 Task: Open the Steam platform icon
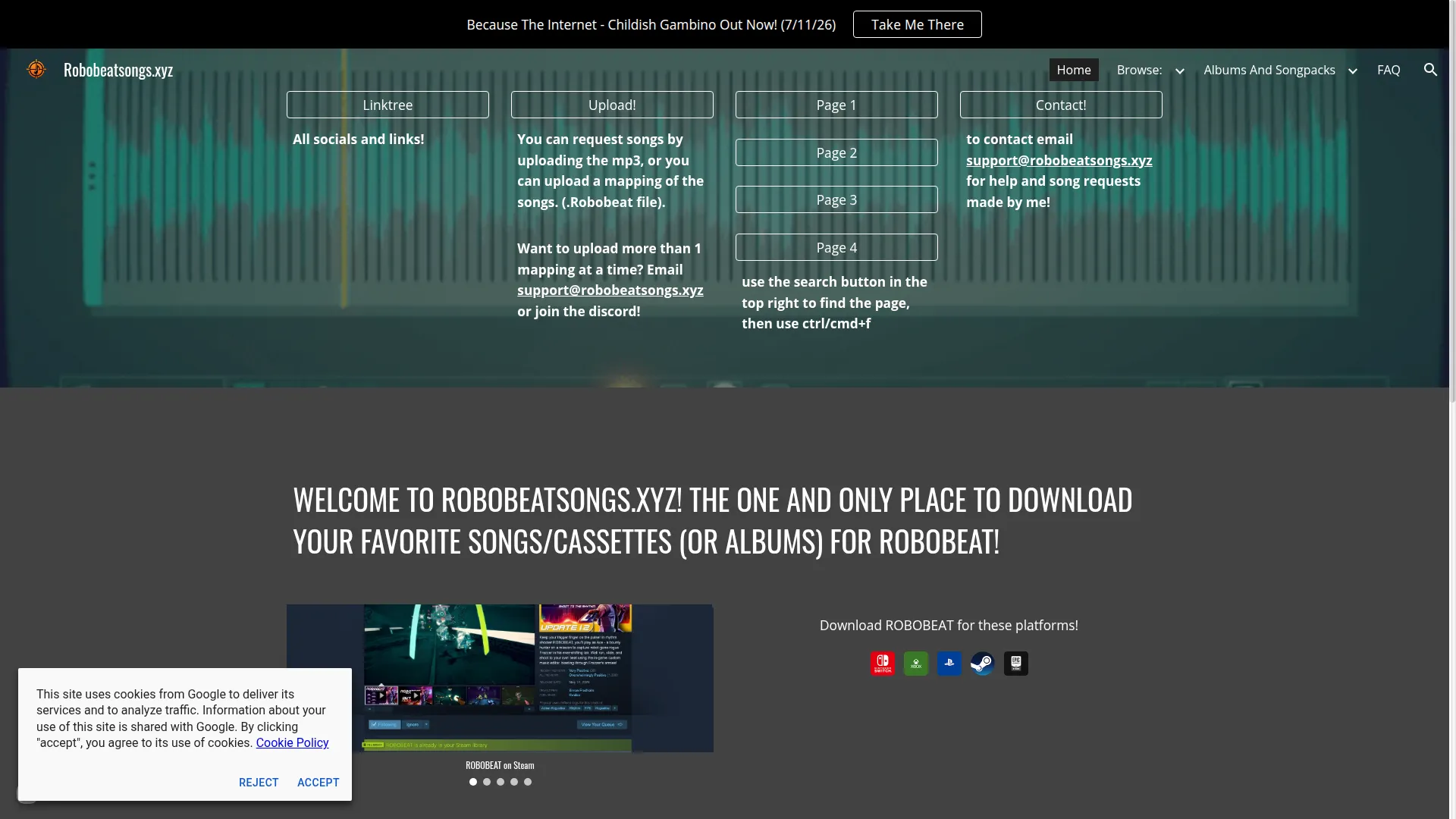click(983, 664)
